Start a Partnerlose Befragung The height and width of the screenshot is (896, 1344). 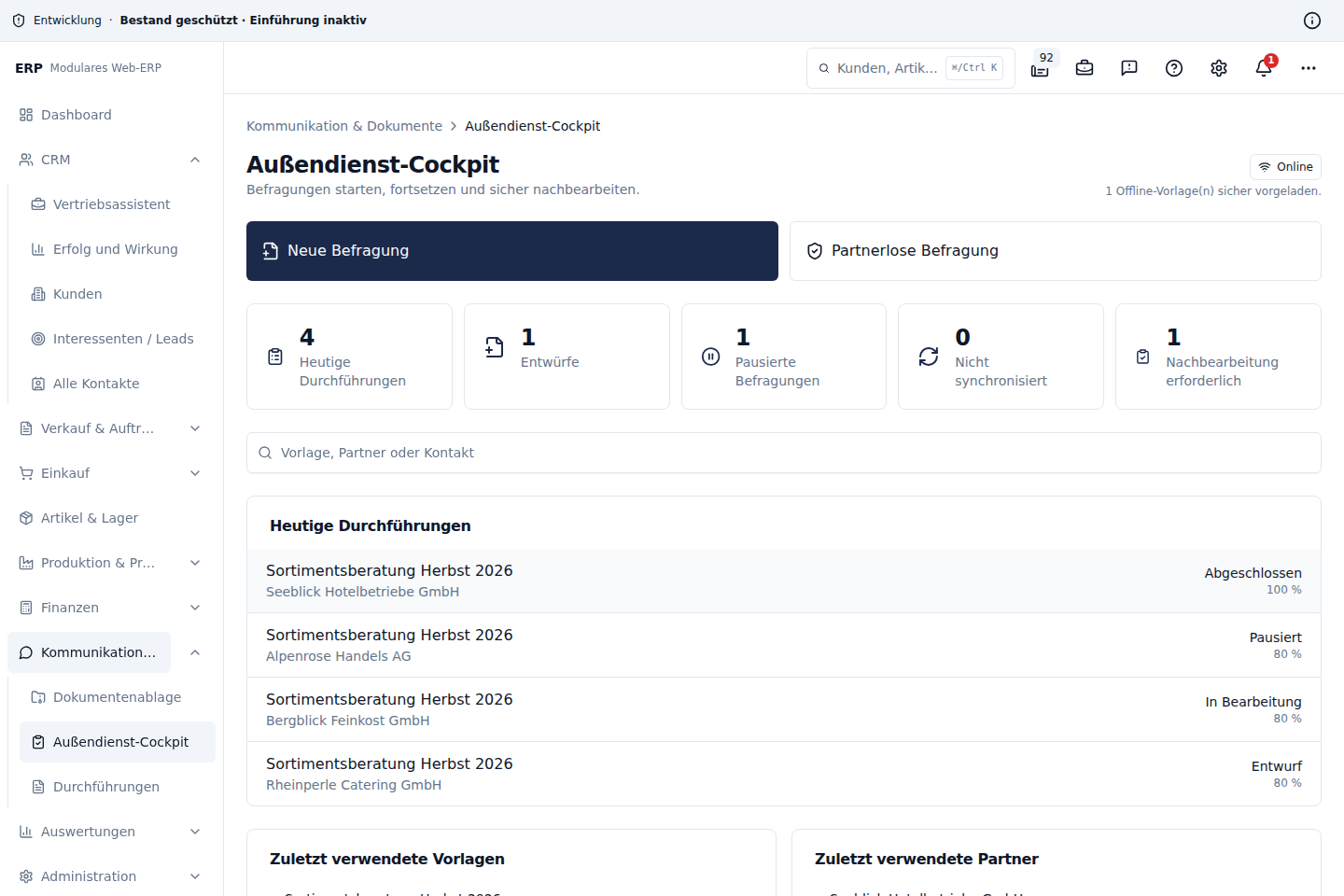tap(1056, 251)
